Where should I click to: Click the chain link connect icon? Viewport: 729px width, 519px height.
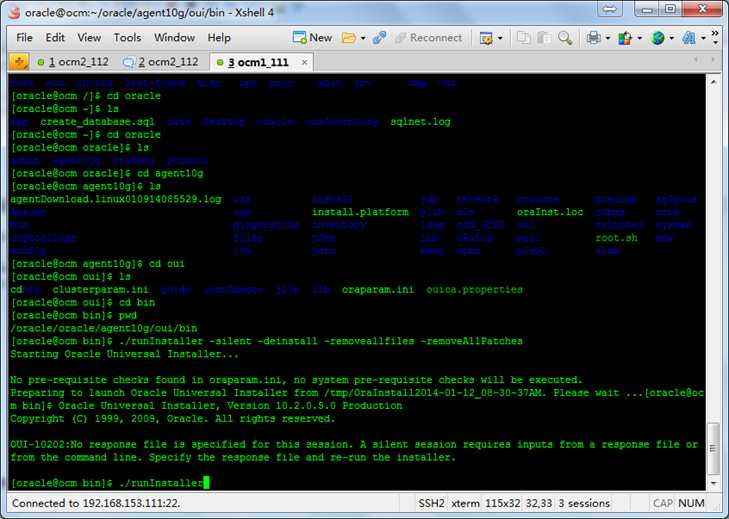(379, 38)
